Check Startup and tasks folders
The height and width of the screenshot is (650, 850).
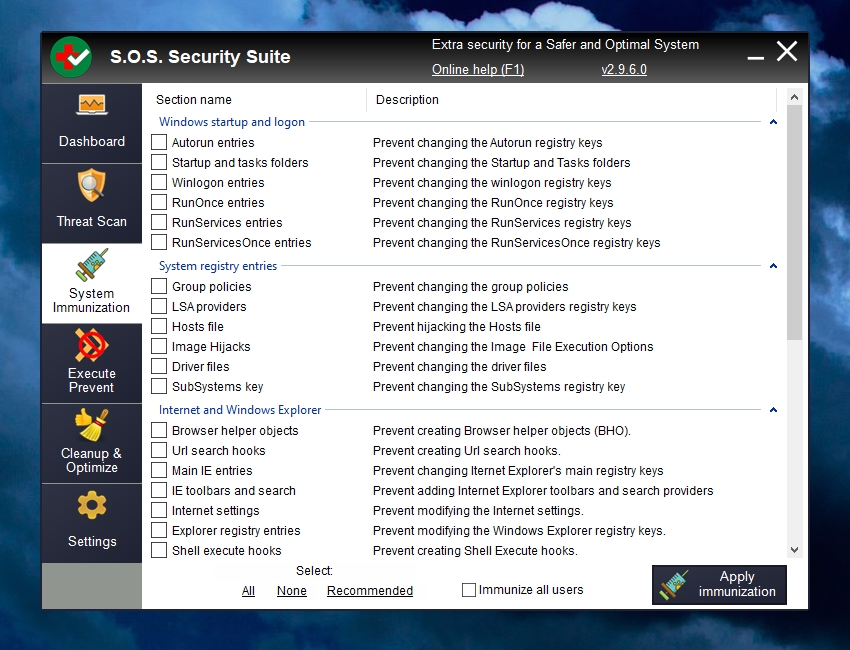pyautogui.click(x=159, y=162)
